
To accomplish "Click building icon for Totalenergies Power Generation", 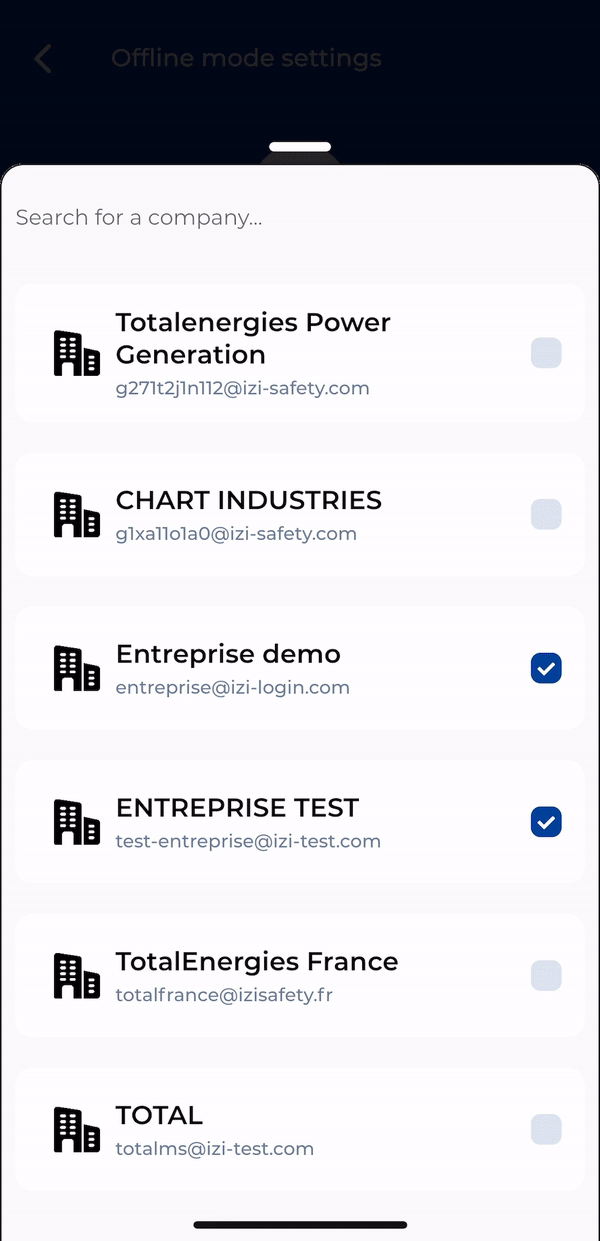I will (76, 354).
